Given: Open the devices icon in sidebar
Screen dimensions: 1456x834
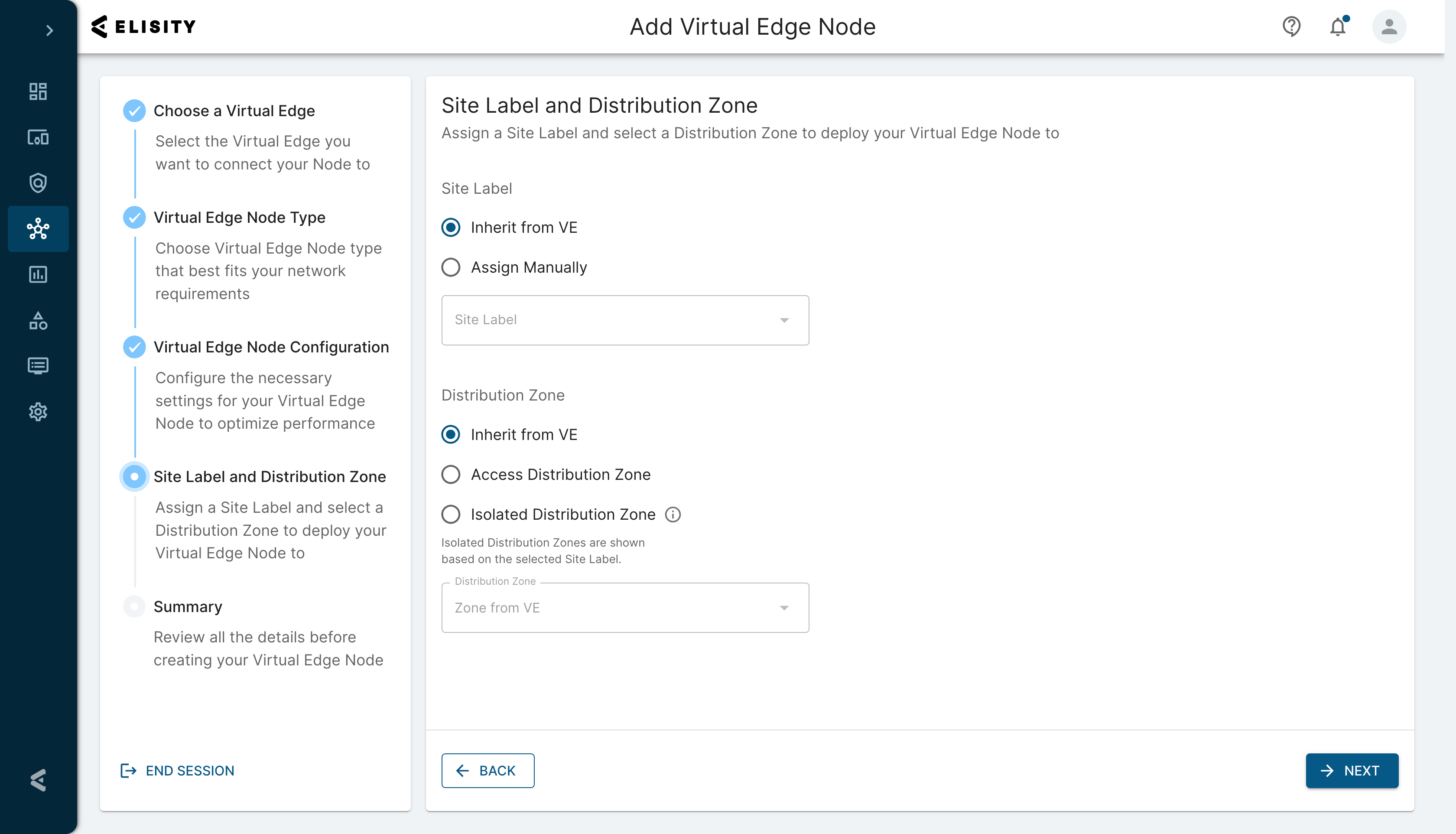Looking at the screenshot, I should point(38,137).
